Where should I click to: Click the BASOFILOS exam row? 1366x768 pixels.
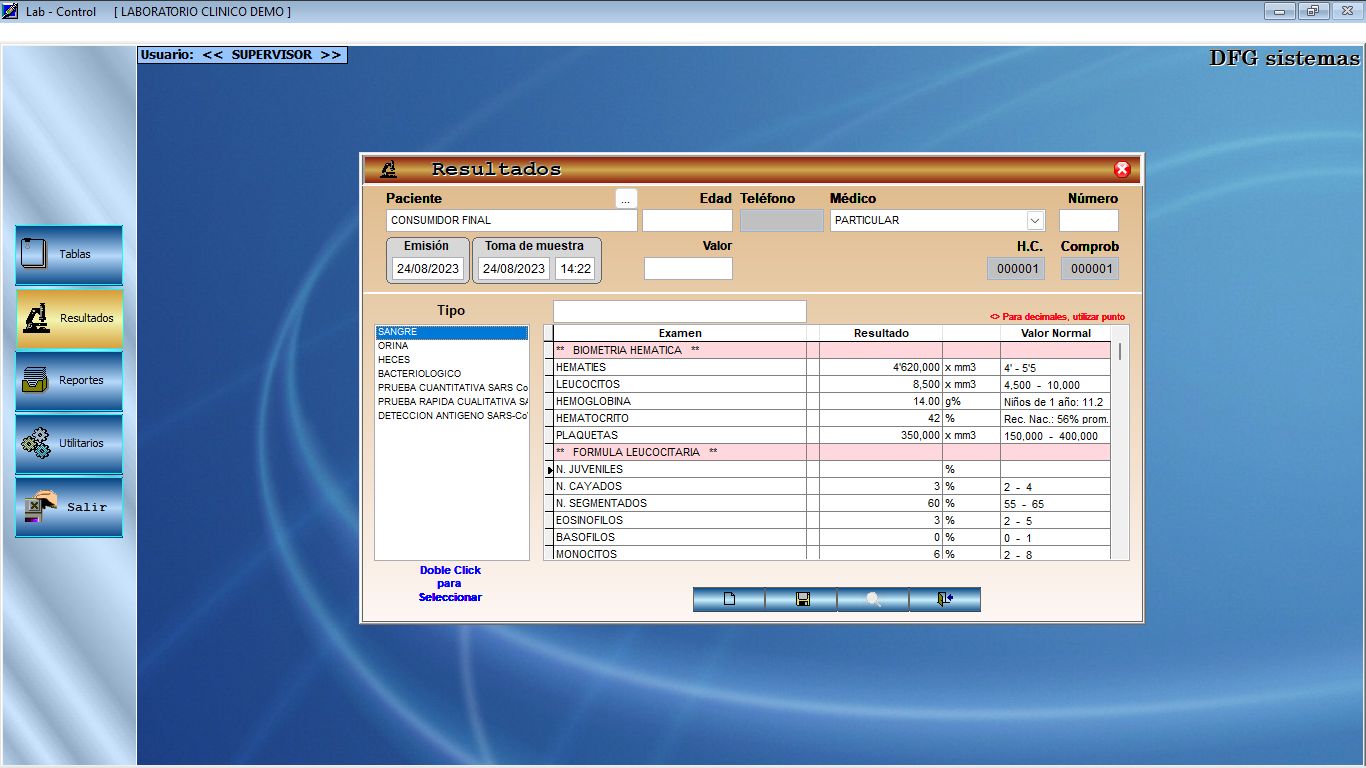click(680, 538)
